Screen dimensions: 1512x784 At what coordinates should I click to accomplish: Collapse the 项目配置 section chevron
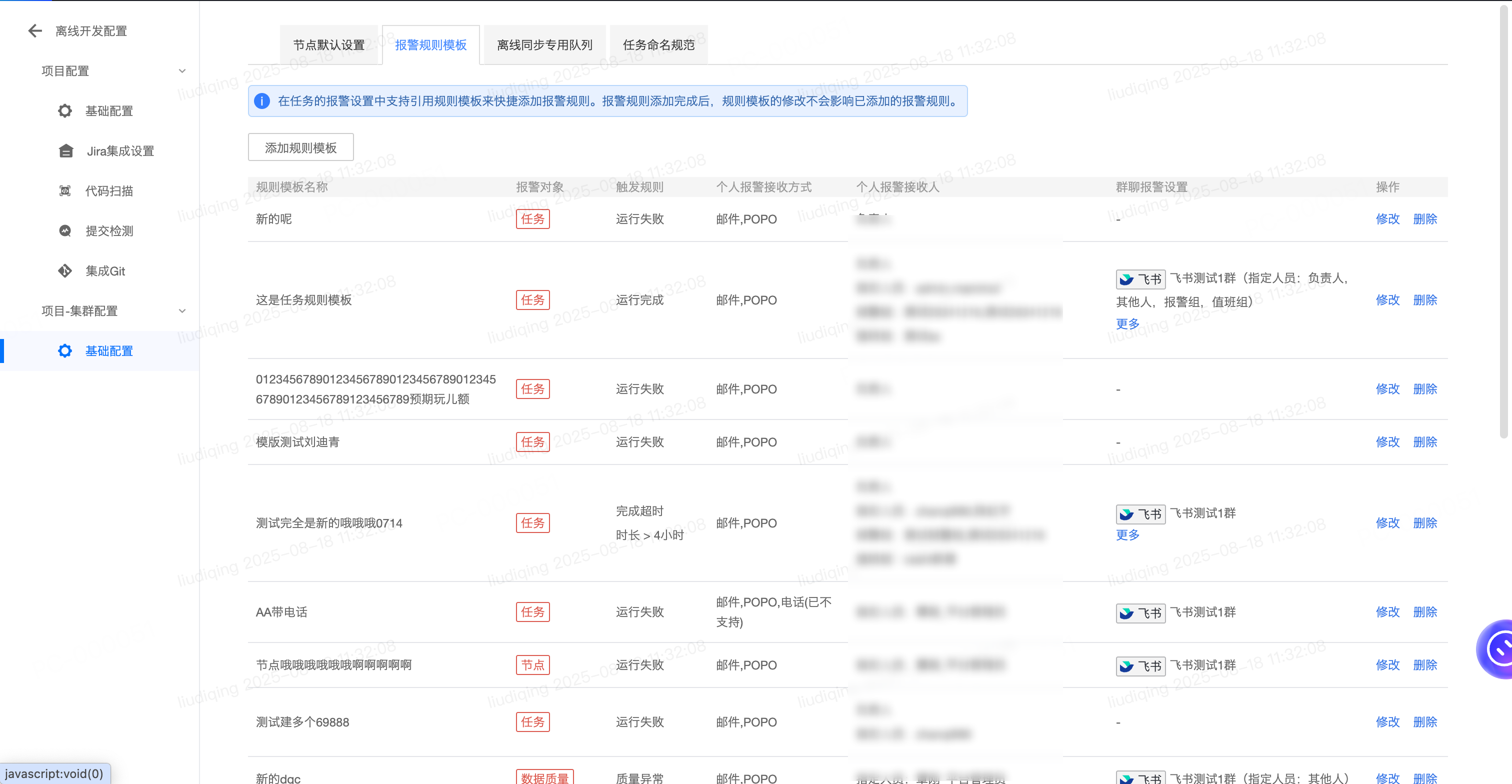[182, 71]
